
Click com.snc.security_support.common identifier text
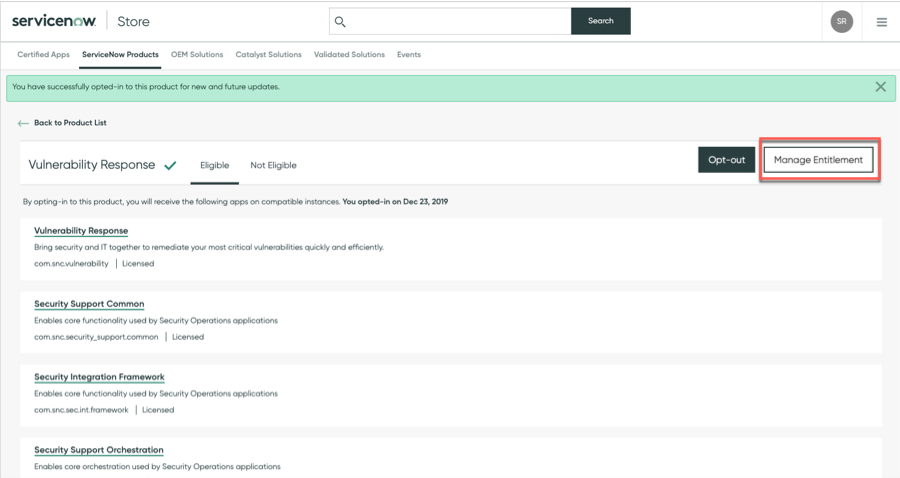coord(96,337)
